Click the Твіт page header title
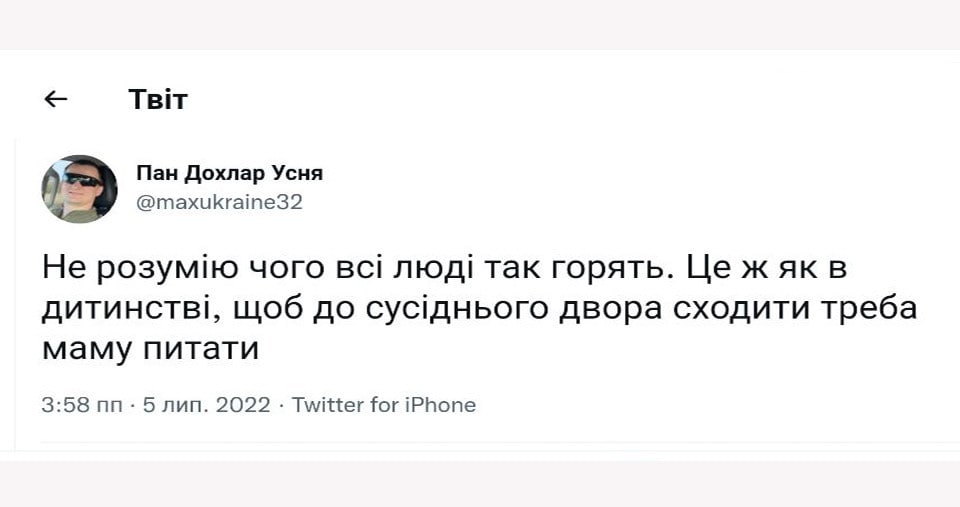 click(158, 99)
